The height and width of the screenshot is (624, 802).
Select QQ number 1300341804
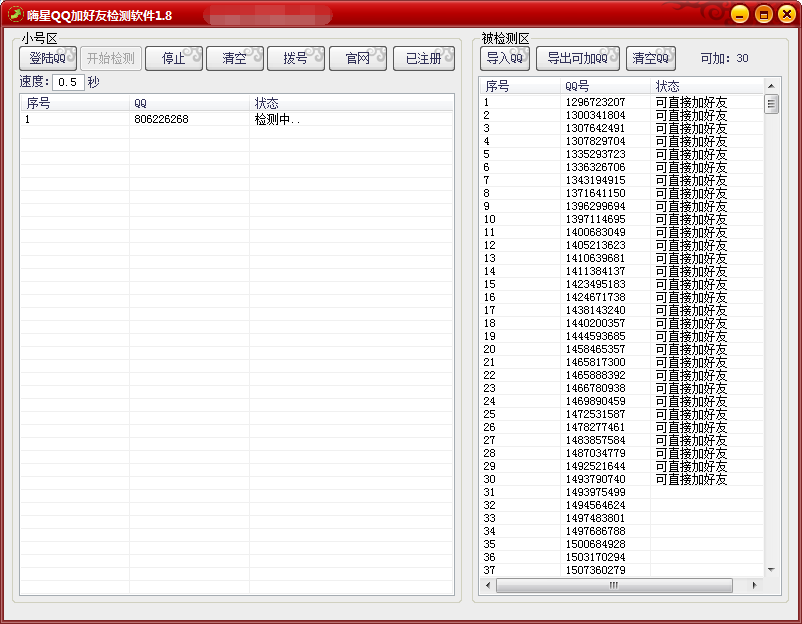tap(595, 115)
